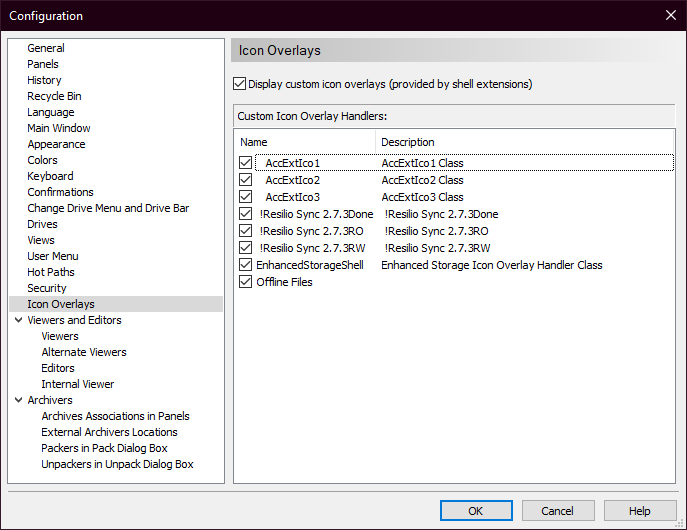Screen dimensions: 687x530
Task: Toggle Display custom icon overlays checkbox
Action: tap(239, 84)
